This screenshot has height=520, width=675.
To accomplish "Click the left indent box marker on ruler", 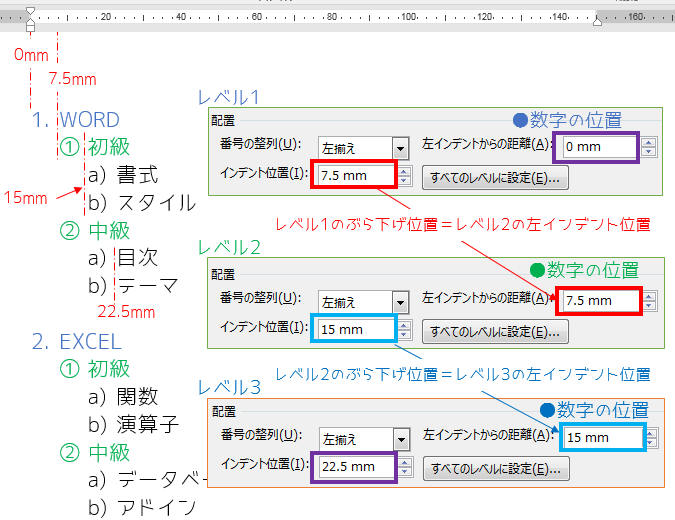I will coord(30,28).
